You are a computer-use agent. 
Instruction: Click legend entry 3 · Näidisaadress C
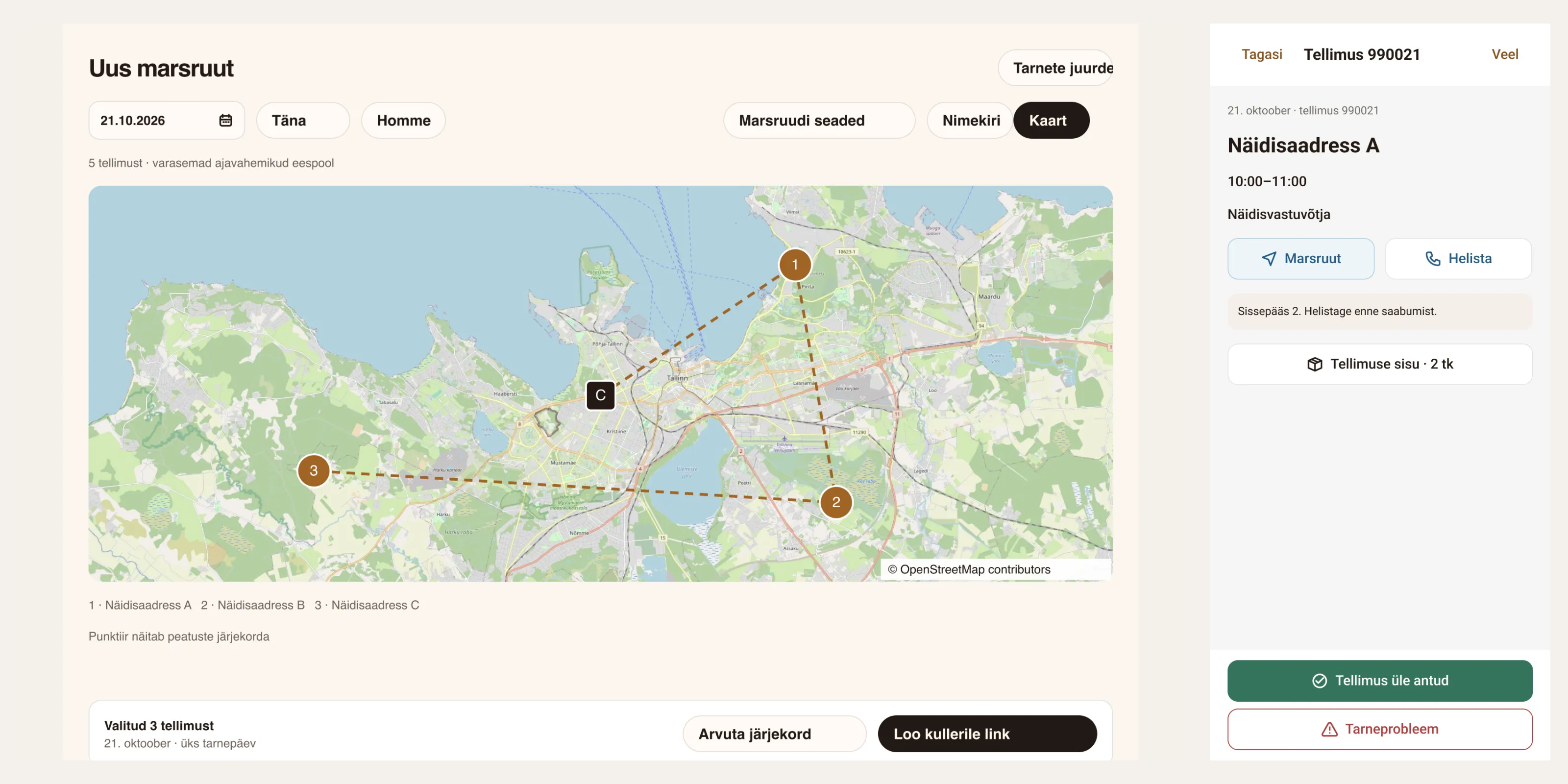[367, 605]
